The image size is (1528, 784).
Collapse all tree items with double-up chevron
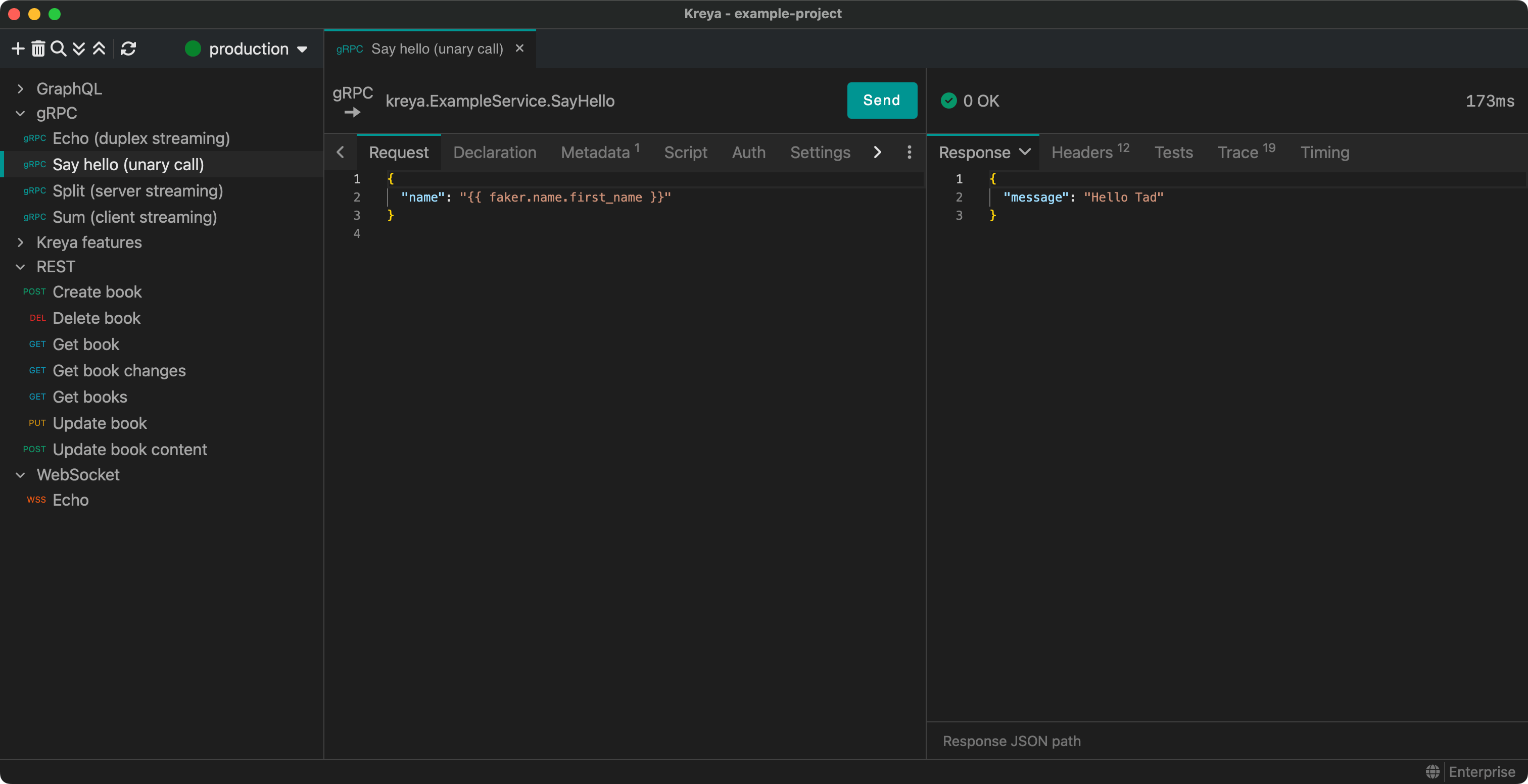pyautogui.click(x=99, y=48)
